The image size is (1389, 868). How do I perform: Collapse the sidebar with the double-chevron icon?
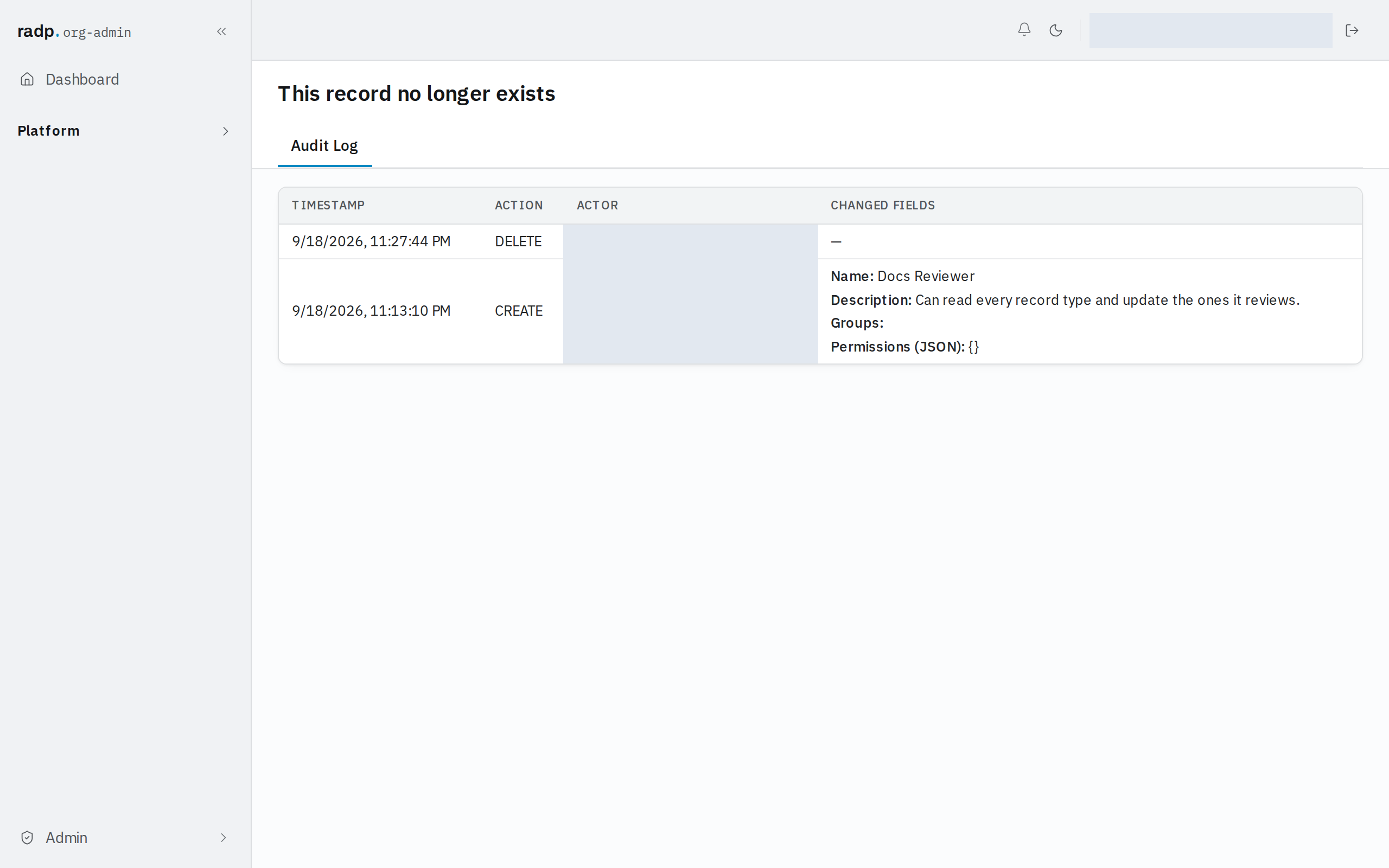(221, 31)
